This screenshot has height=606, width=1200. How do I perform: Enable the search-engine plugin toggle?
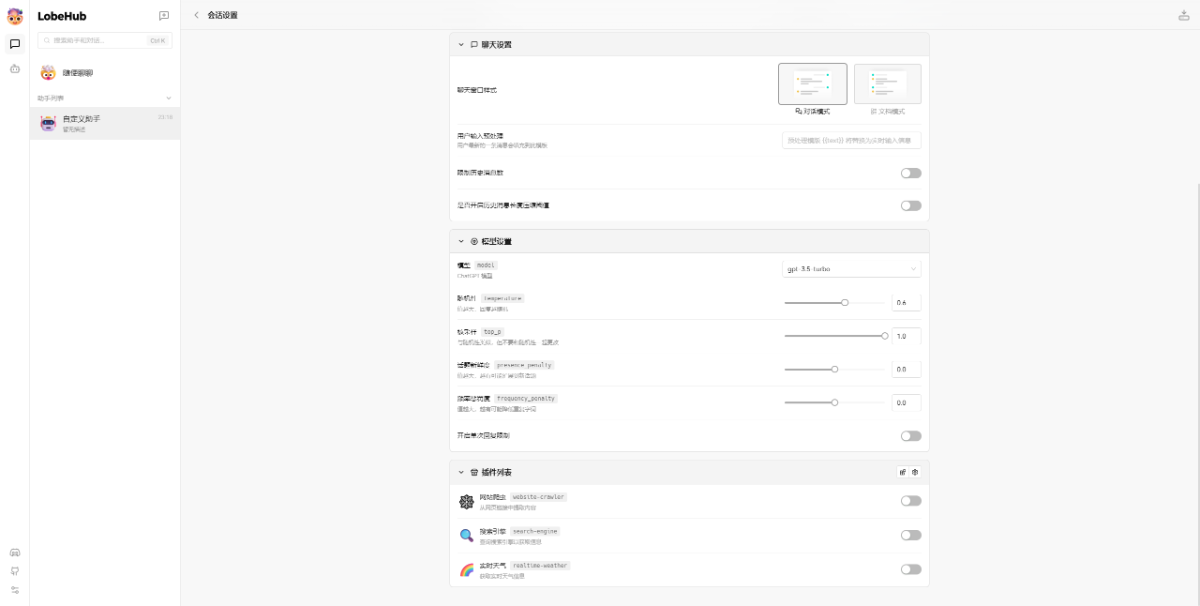(x=910, y=535)
